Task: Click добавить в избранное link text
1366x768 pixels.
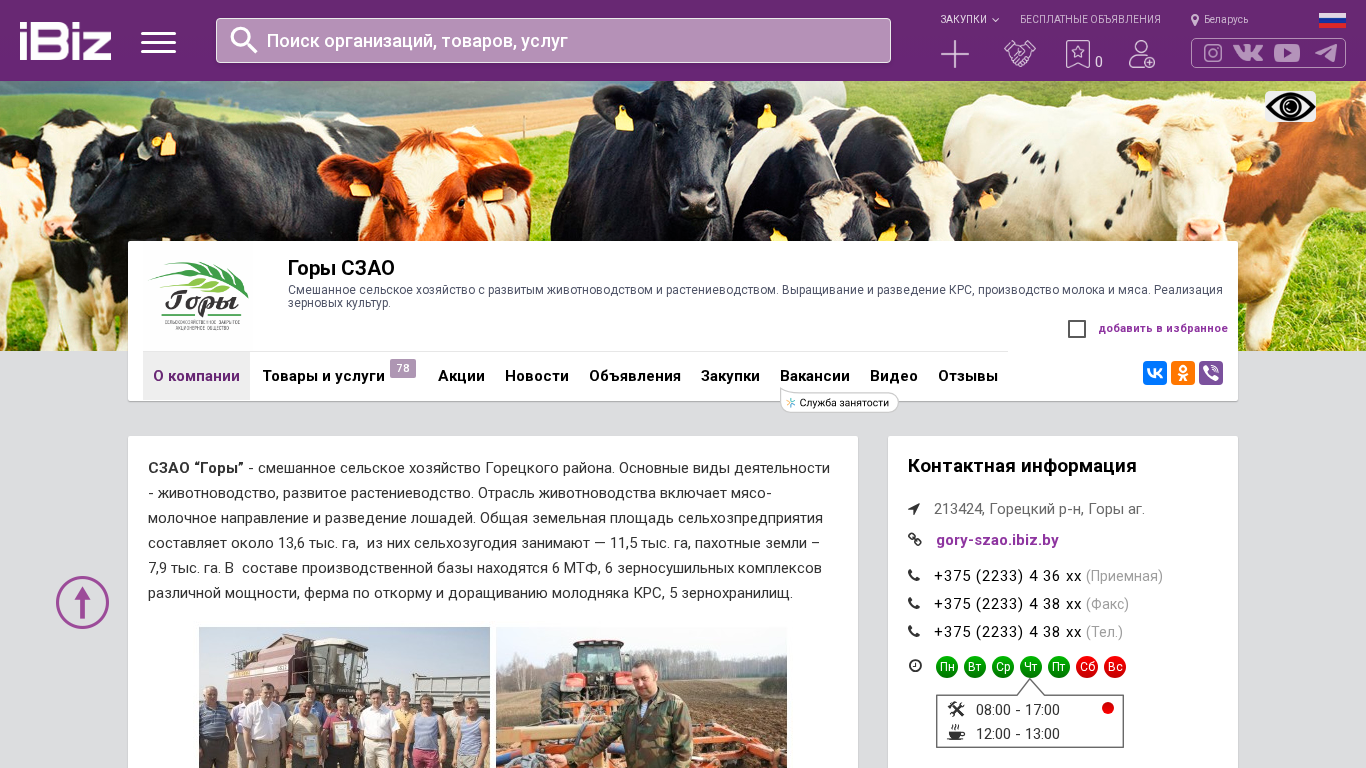Action: coord(1163,328)
